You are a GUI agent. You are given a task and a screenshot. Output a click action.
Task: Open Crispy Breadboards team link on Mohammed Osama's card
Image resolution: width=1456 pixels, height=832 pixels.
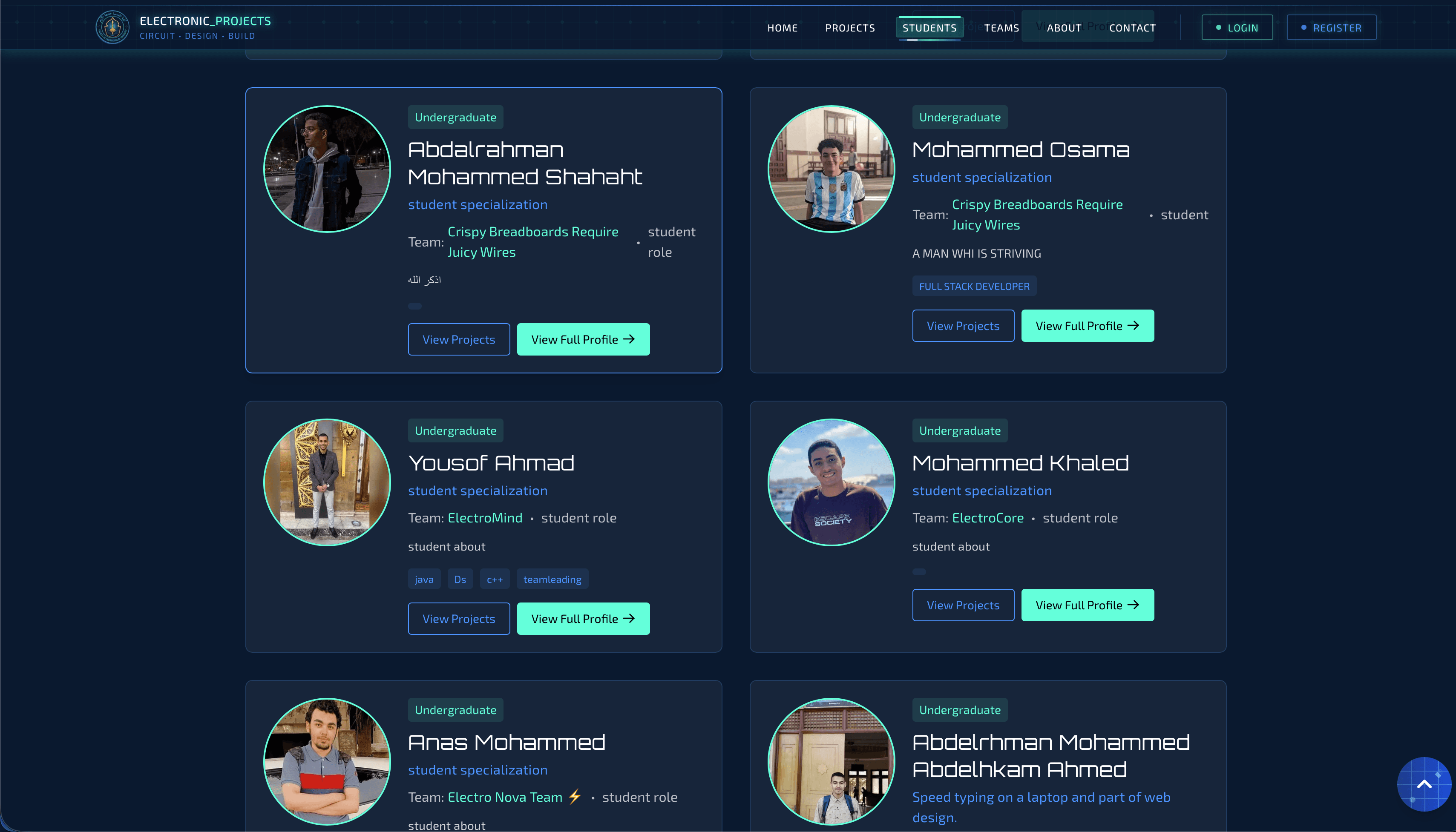(x=1037, y=214)
